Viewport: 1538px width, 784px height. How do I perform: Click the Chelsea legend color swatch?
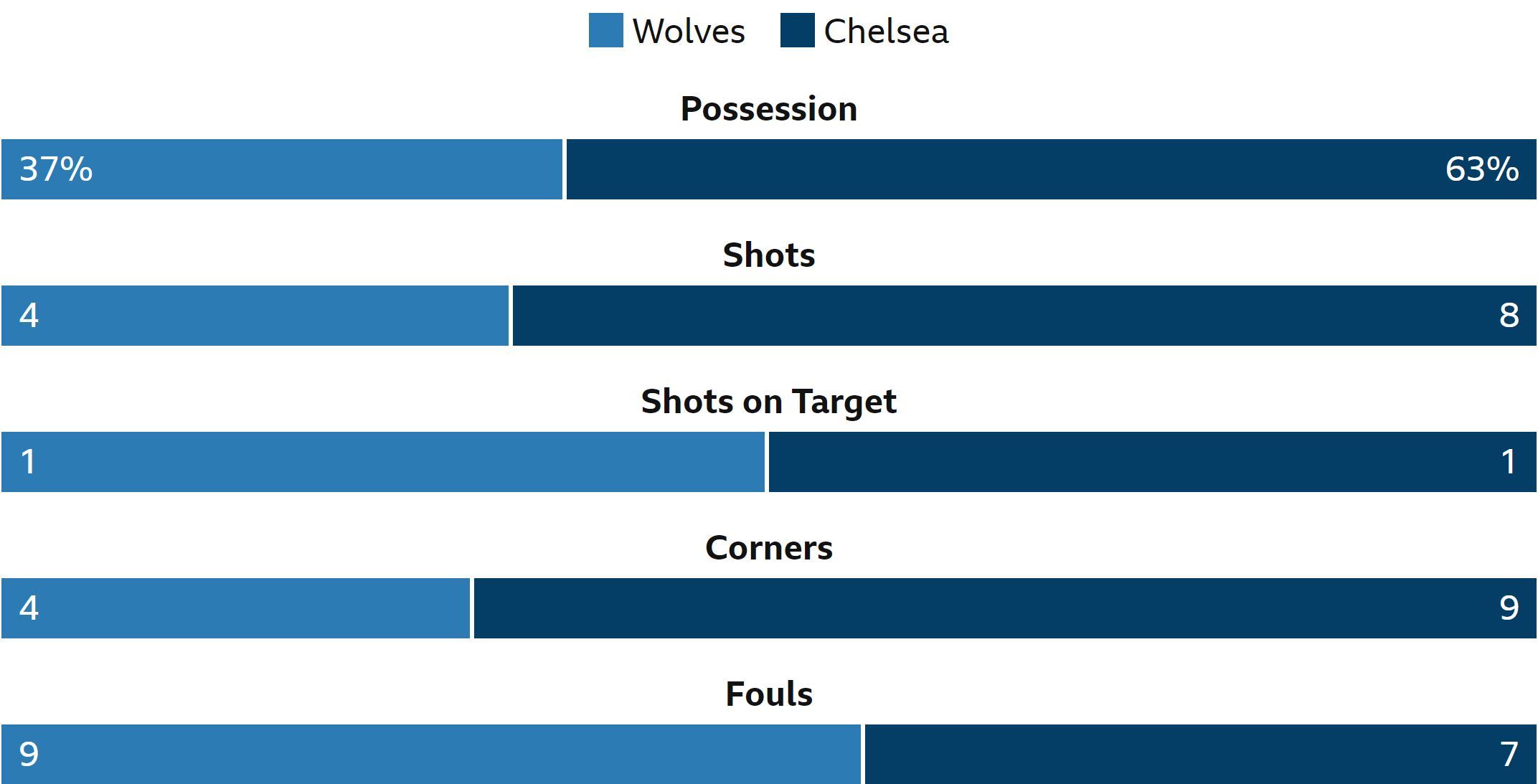click(x=797, y=30)
